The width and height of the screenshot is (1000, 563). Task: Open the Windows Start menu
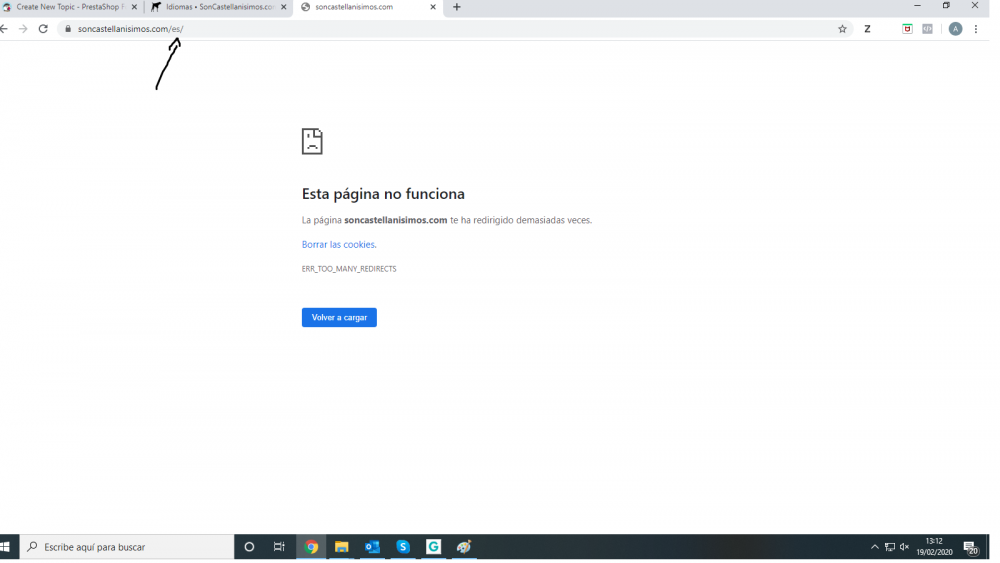click(5, 547)
